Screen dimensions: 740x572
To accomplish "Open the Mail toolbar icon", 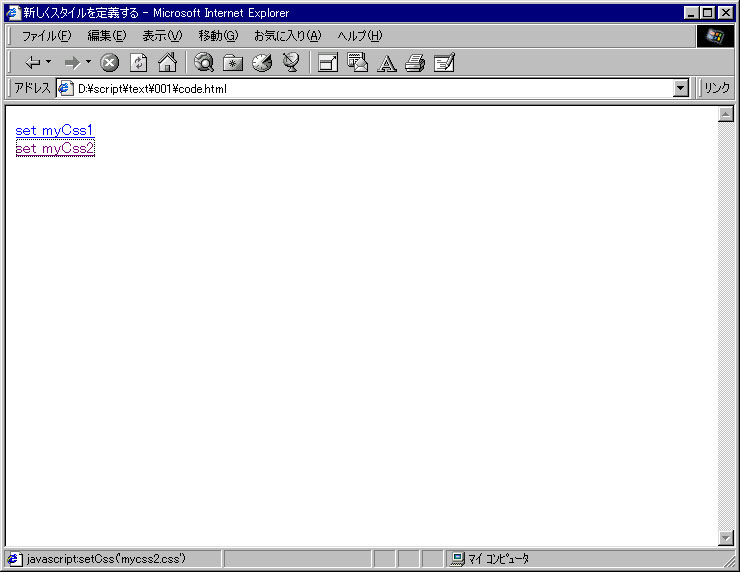I will point(357,62).
